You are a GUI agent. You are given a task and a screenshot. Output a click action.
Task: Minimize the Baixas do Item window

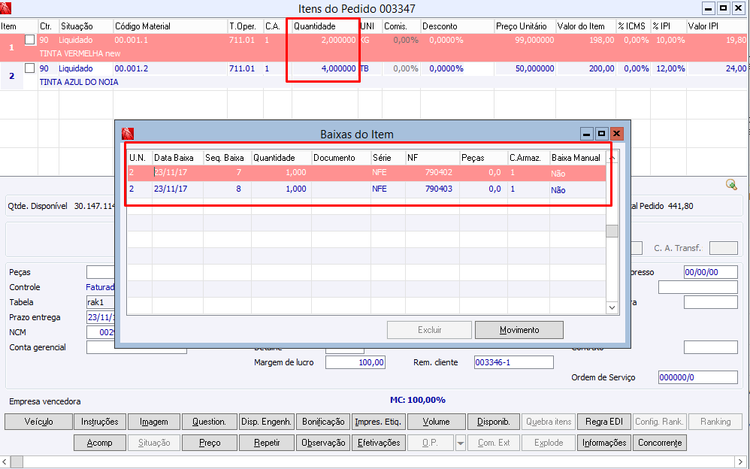587,134
